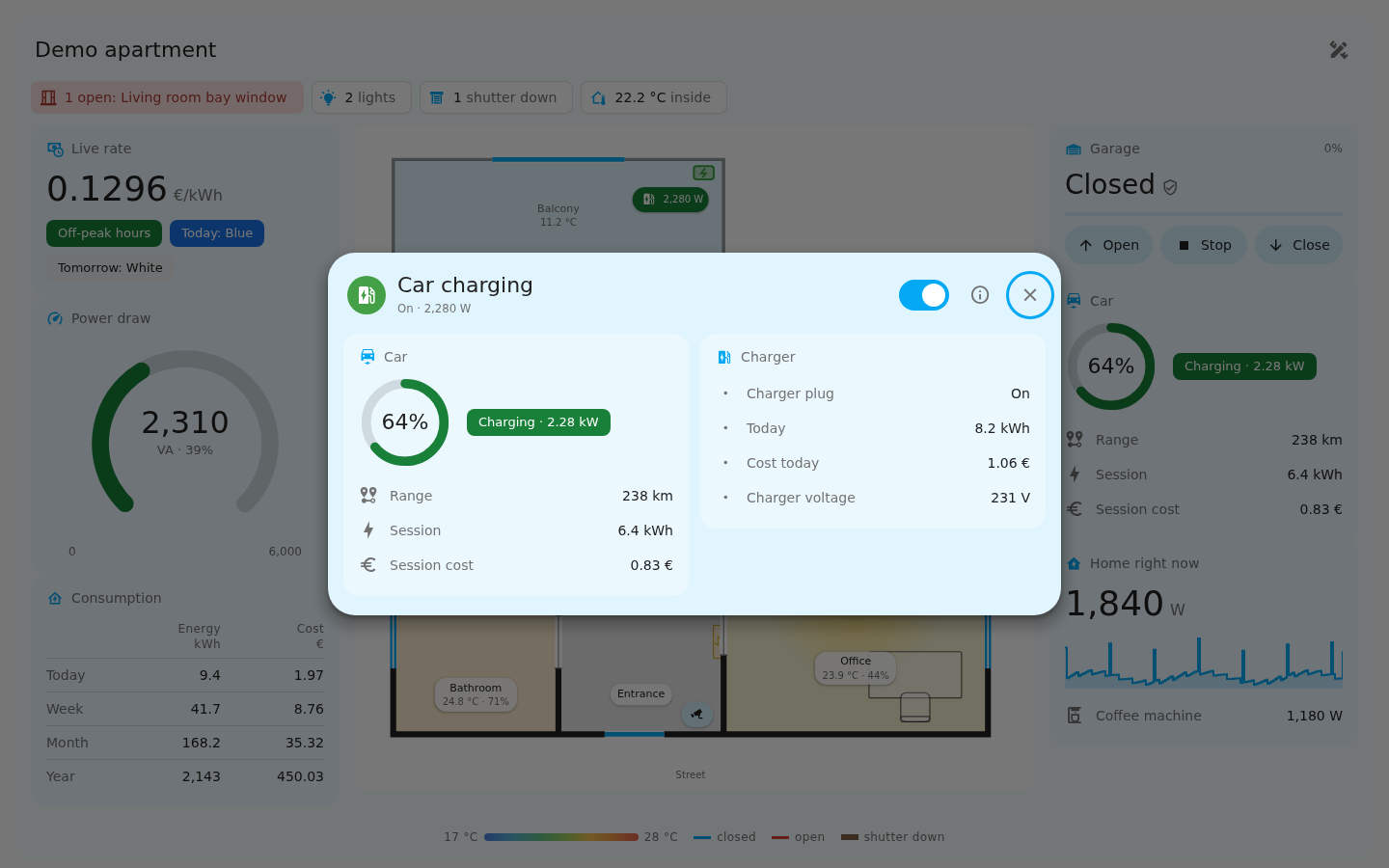Click the Tomorrow: White badge

[x=110, y=268]
